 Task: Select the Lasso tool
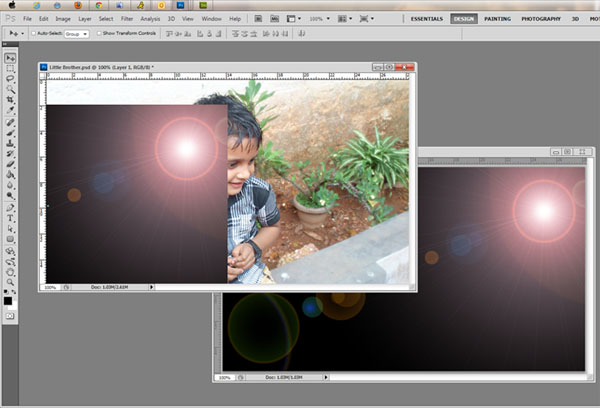pyautogui.click(x=10, y=79)
